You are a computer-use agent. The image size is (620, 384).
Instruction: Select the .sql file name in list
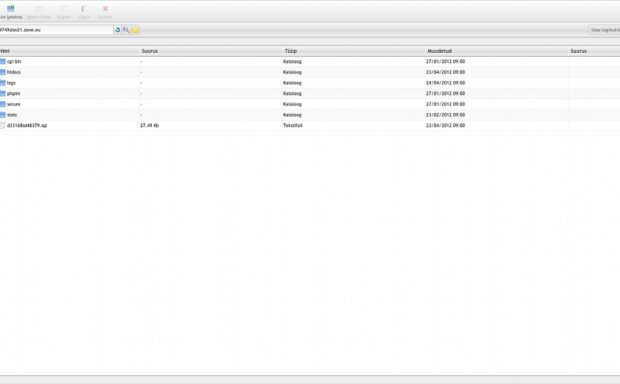click(x=27, y=125)
